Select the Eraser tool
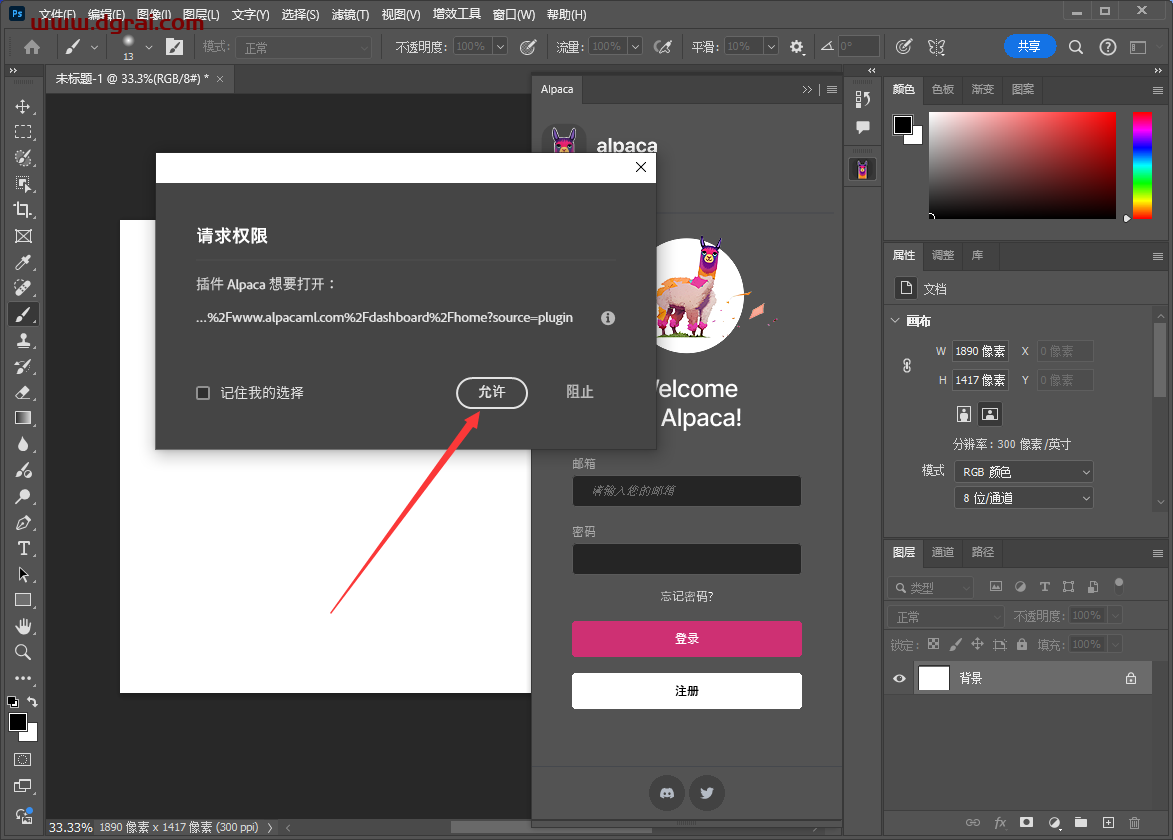Image resolution: width=1173 pixels, height=840 pixels. [22, 392]
